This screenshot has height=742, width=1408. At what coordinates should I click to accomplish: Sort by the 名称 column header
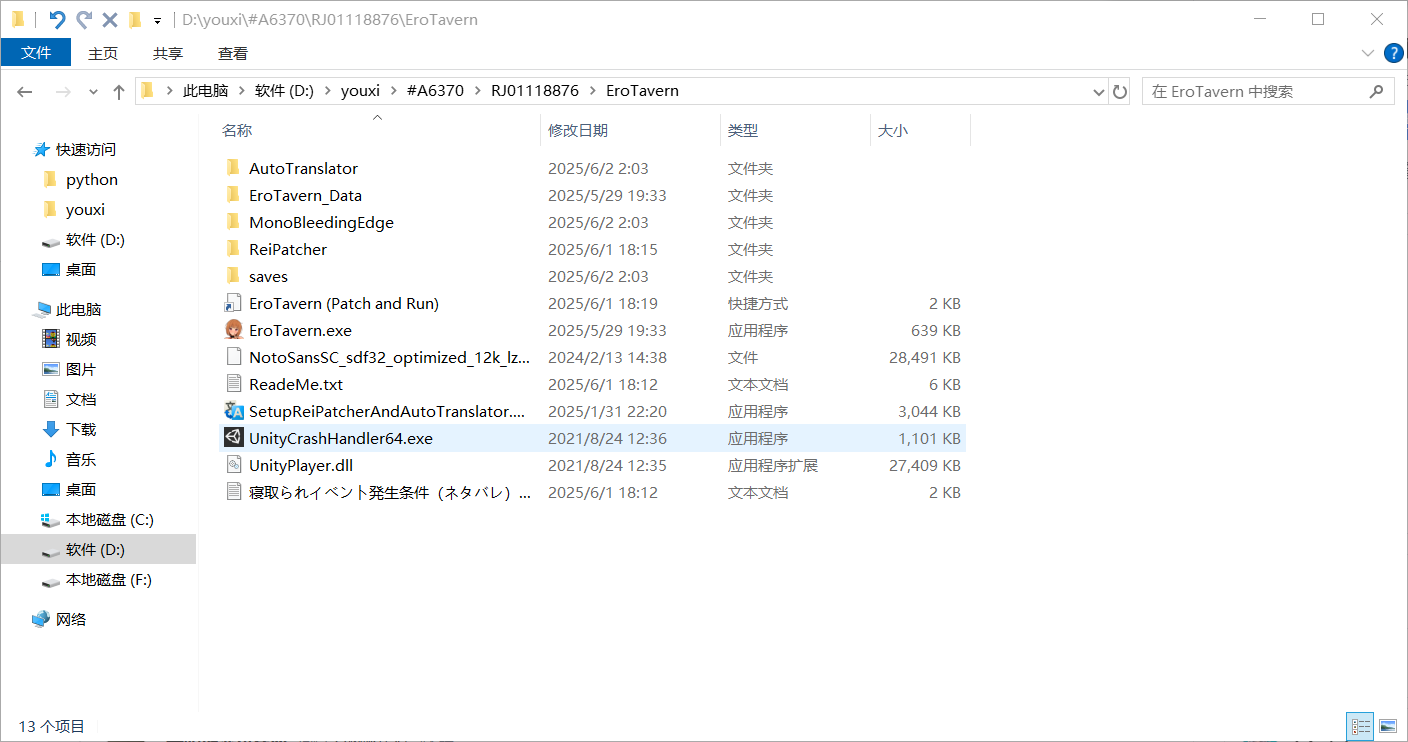click(x=237, y=130)
